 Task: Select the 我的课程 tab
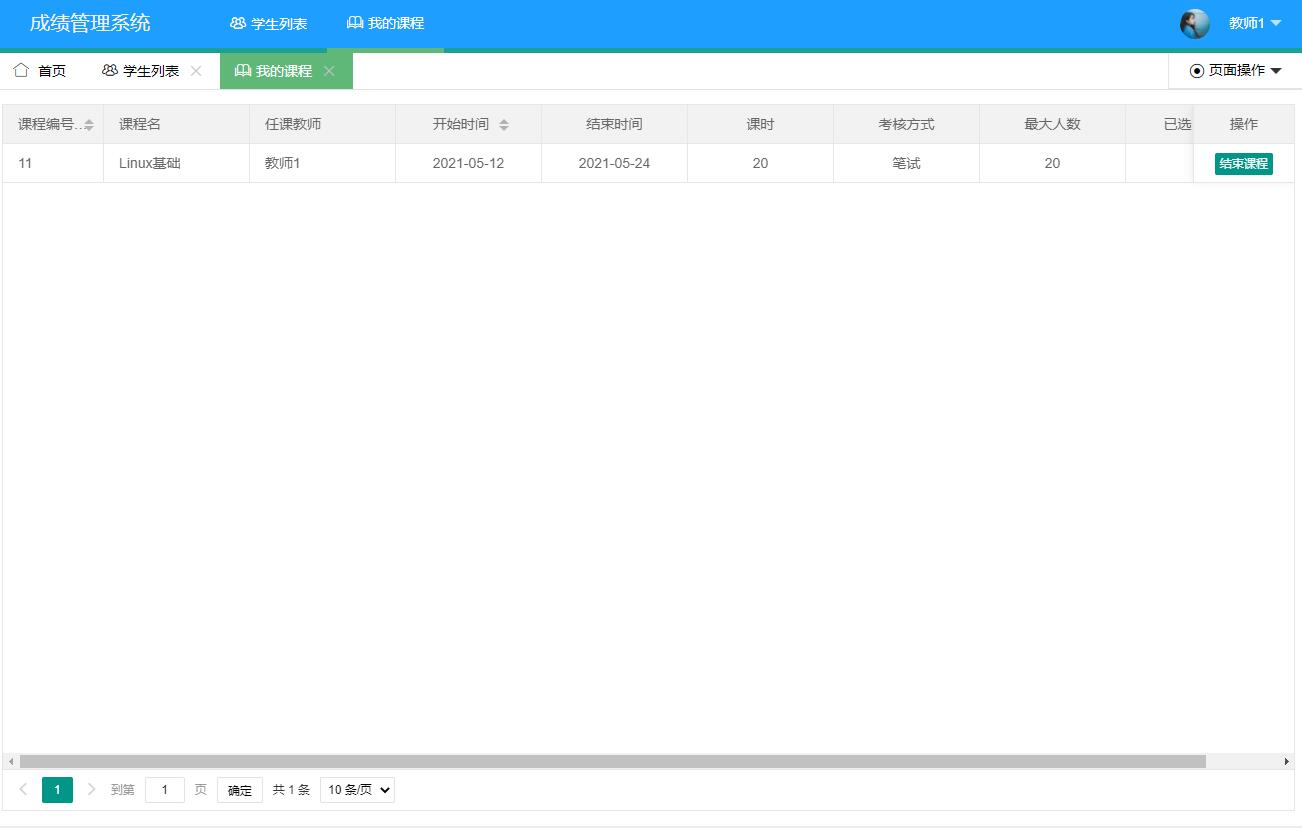283,70
